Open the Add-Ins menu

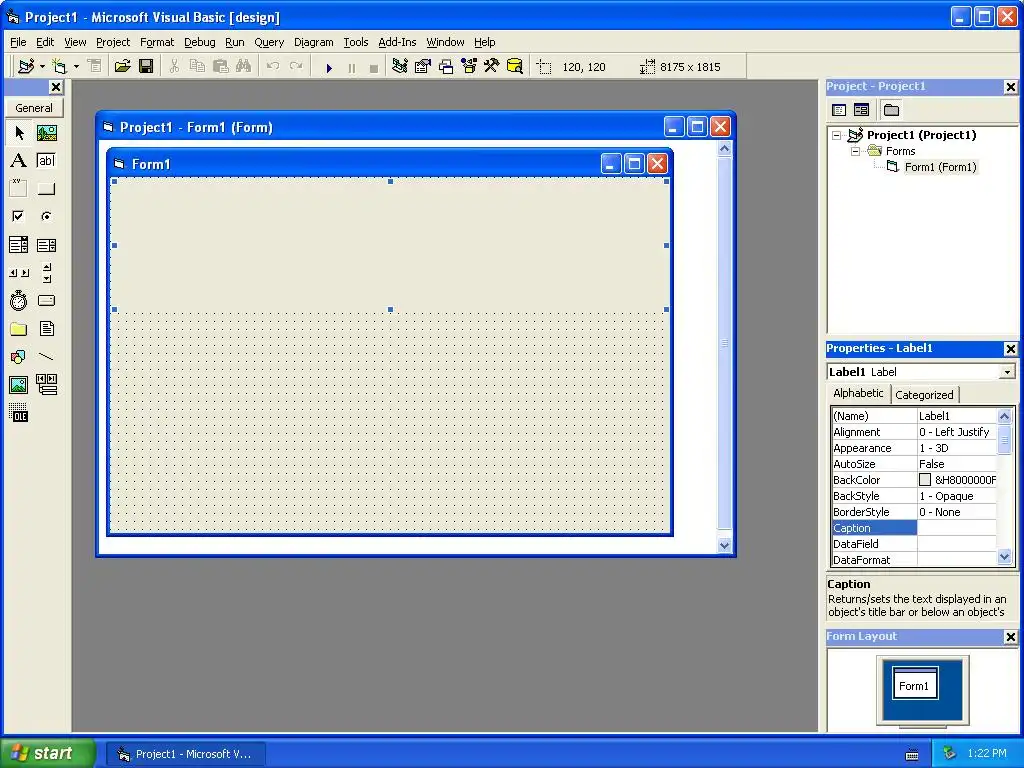(x=397, y=42)
